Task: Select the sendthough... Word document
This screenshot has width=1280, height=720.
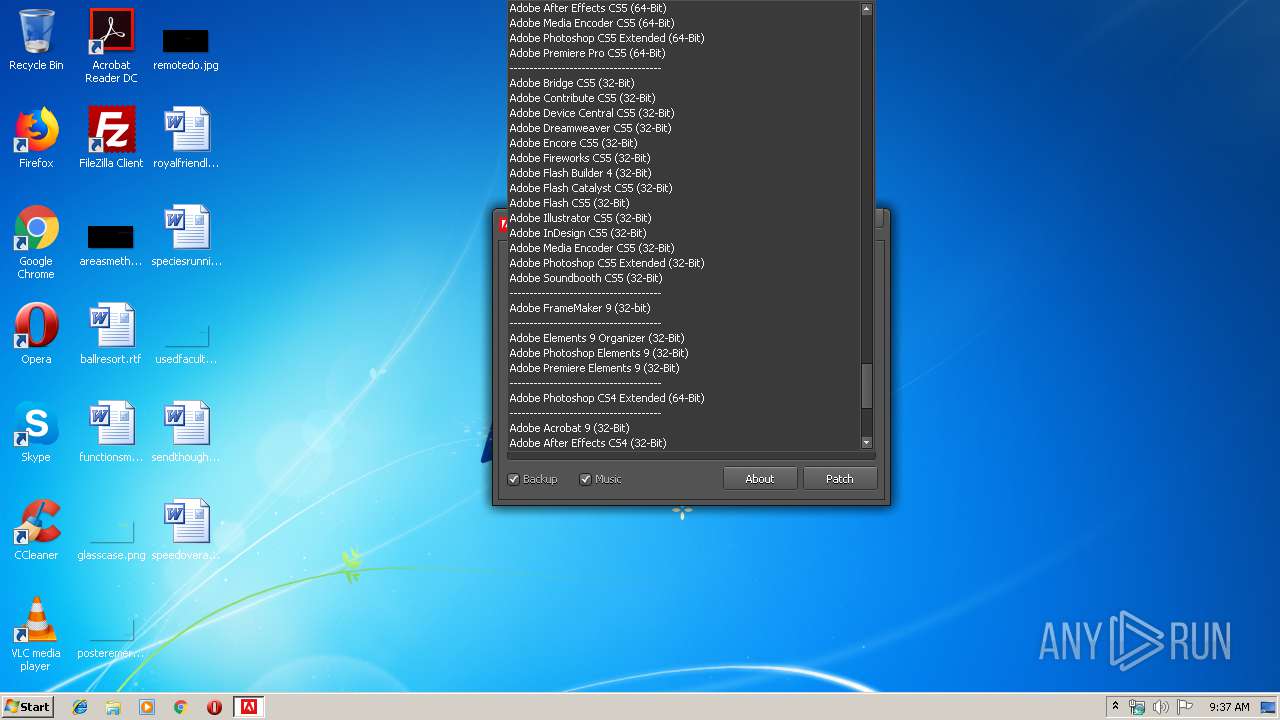Action: pyautogui.click(x=186, y=432)
